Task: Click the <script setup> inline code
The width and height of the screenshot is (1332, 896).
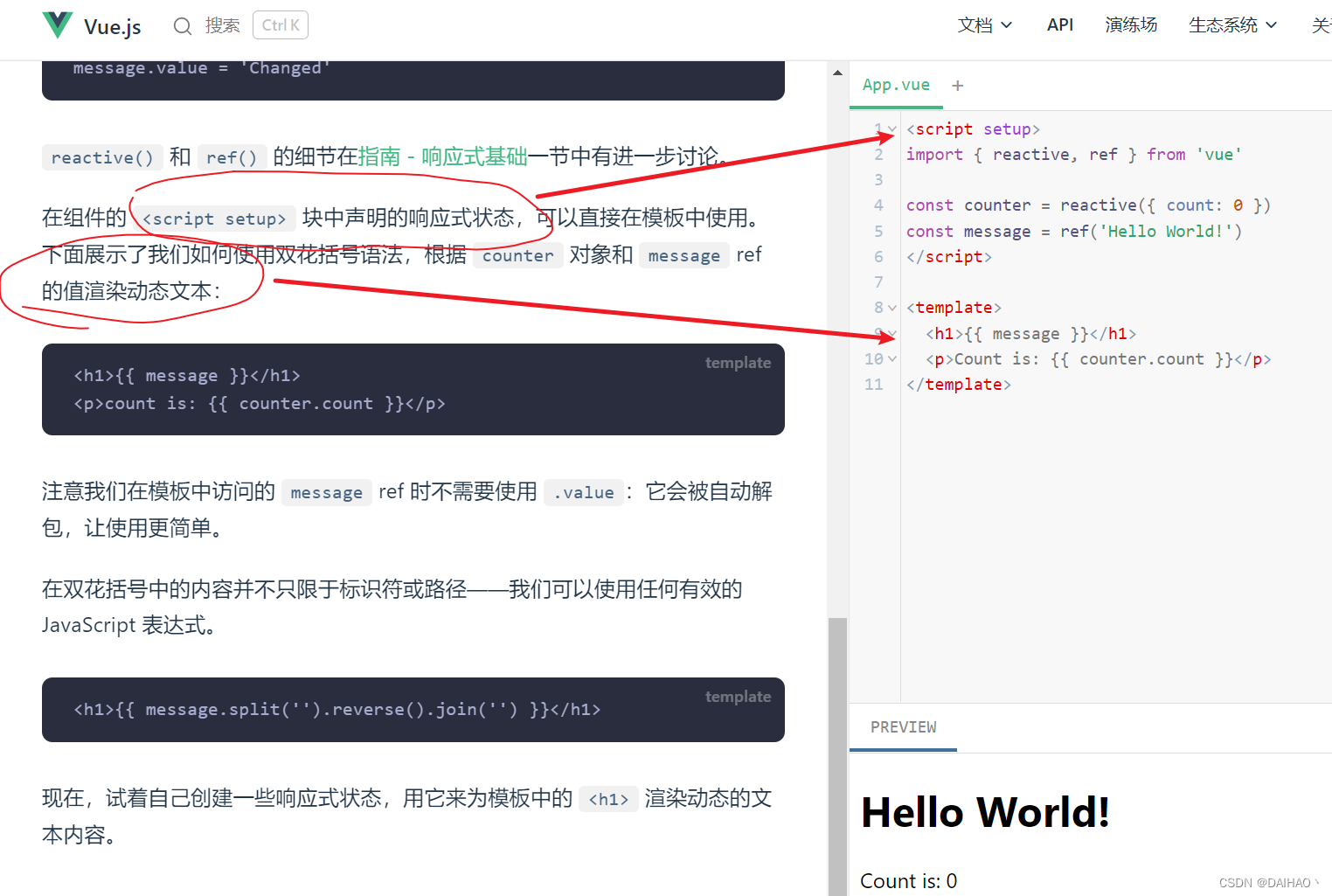Action: pos(214,219)
